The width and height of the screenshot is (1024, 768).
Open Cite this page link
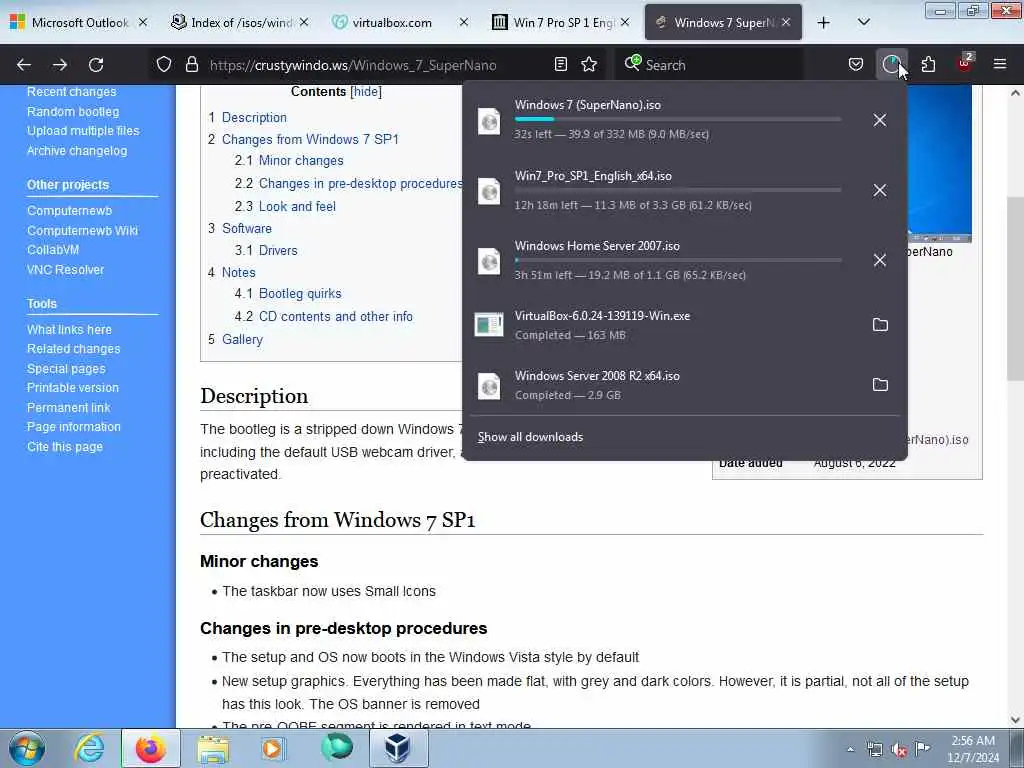click(65, 447)
